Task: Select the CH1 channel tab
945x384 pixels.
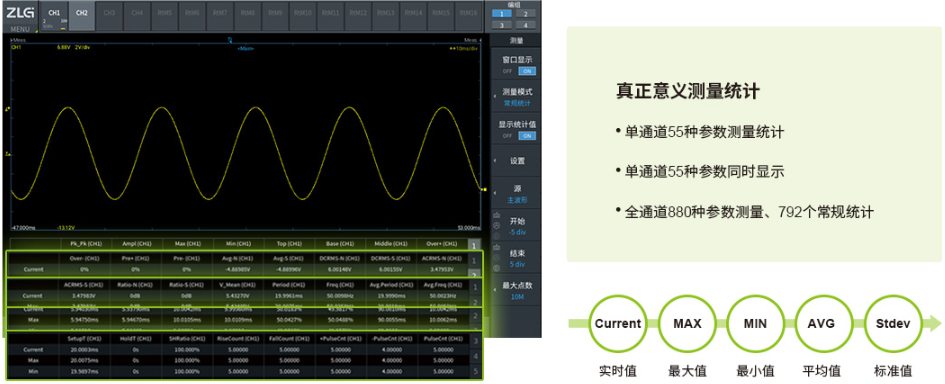Action: pos(54,16)
